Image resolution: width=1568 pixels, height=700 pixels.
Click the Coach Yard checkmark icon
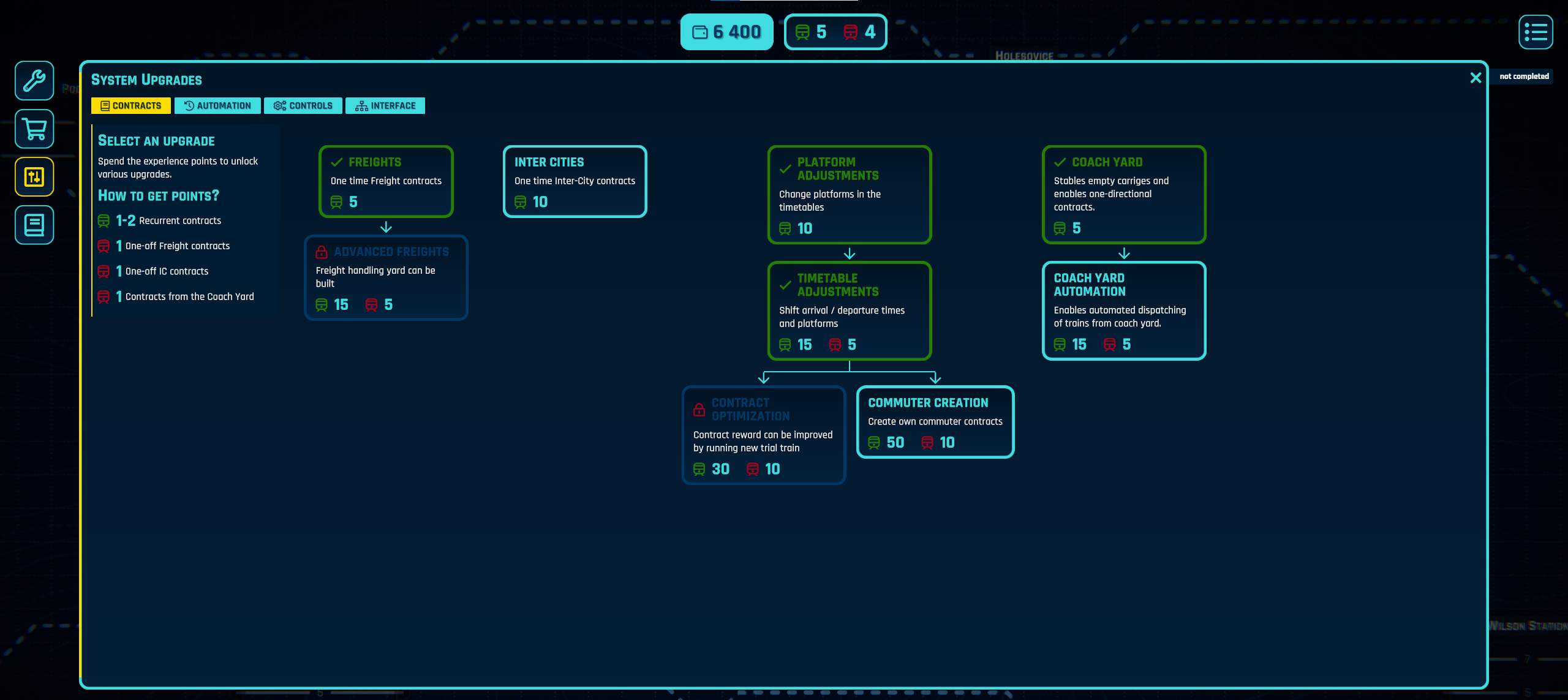click(1060, 162)
